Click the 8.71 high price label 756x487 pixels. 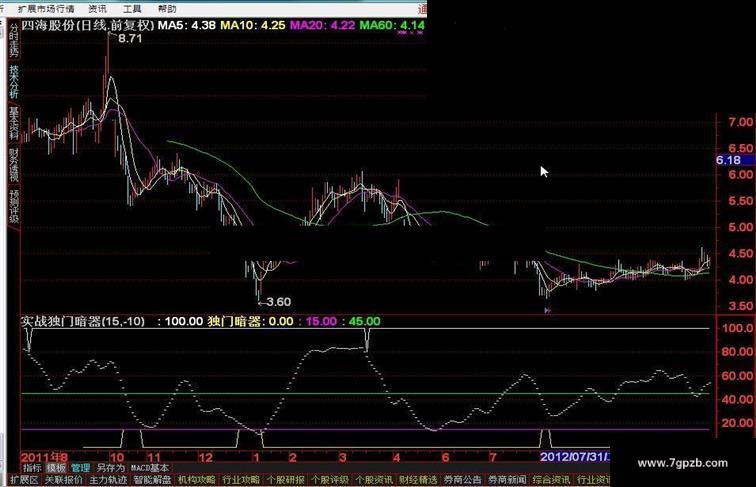[130, 39]
